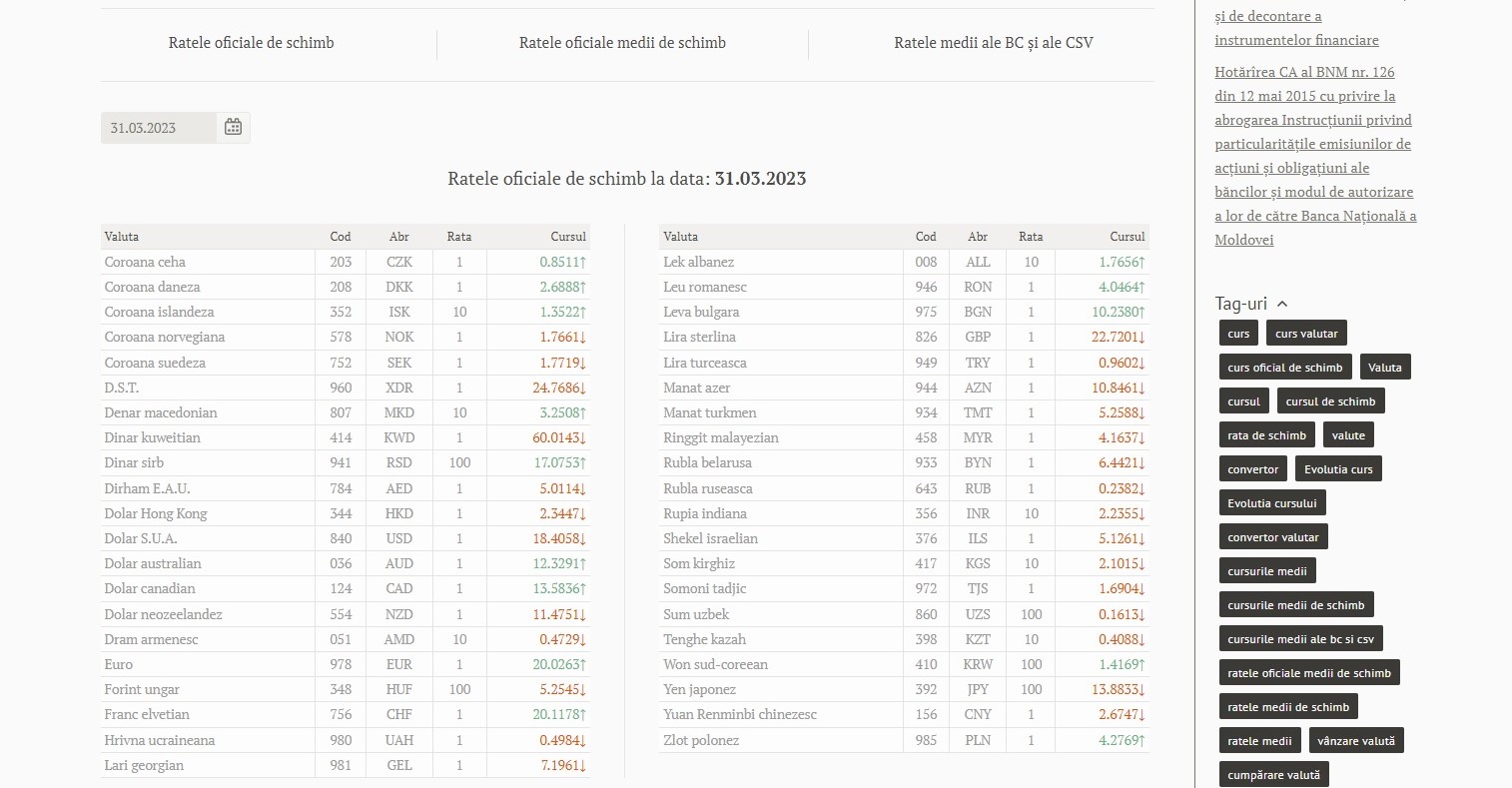Select the Zlot polonez row name

[701, 740]
